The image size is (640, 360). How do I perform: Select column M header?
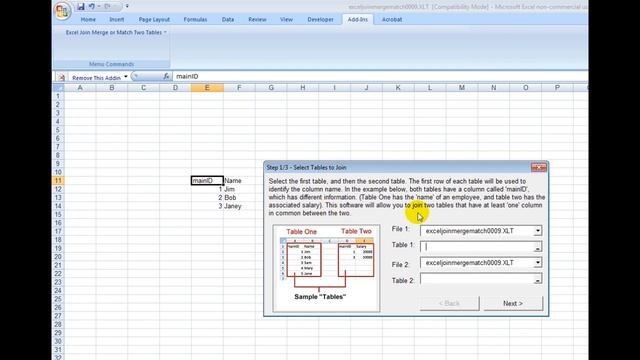(x=462, y=88)
